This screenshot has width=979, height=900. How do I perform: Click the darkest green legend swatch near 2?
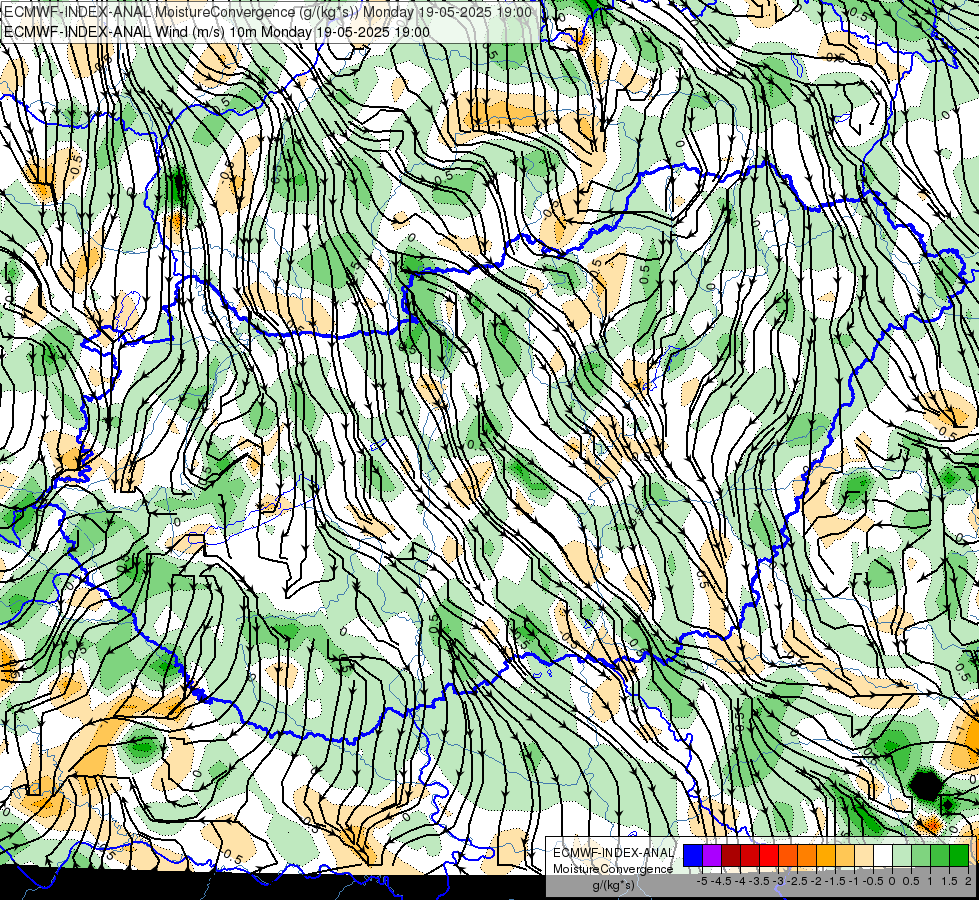959,856
